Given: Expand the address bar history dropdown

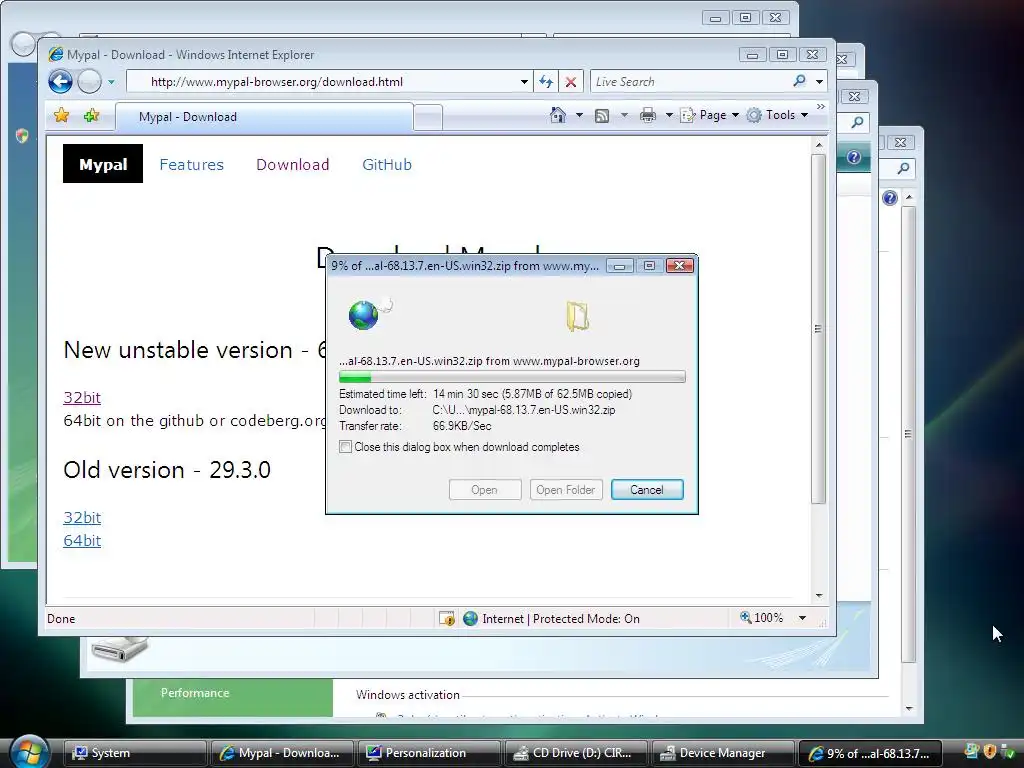Looking at the screenshot, I should tap(524, 82).
